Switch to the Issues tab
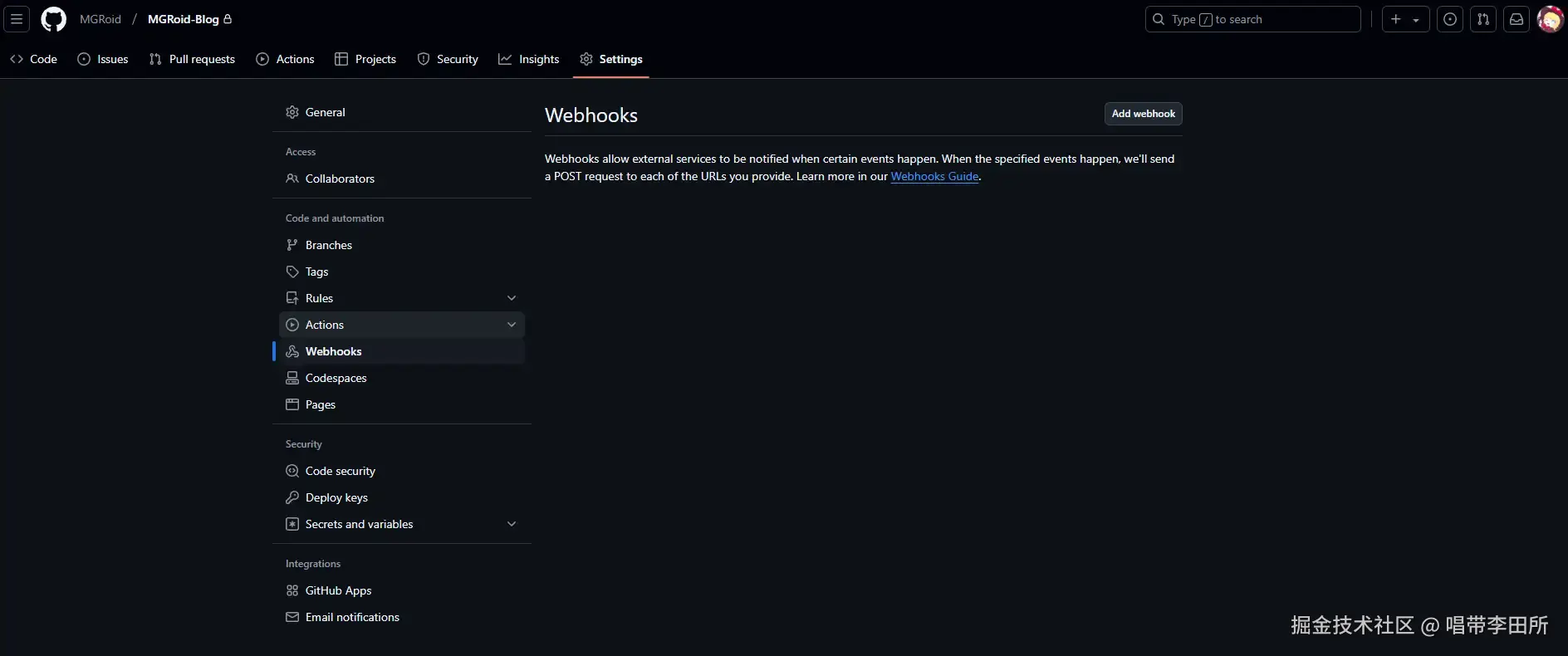1568x656 pixels. 103,59
